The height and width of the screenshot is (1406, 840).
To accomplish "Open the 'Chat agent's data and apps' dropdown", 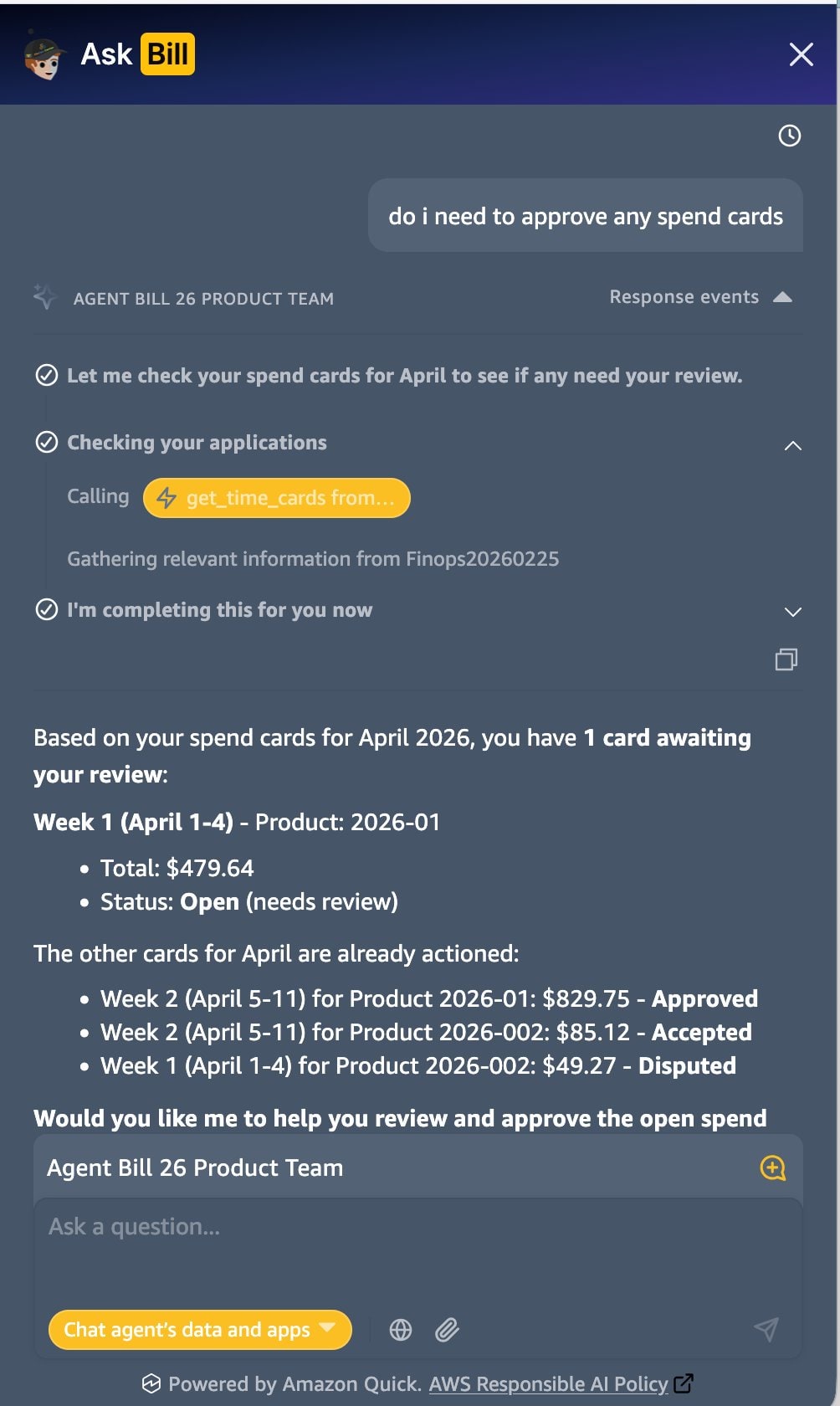I will (x=198, y=1330).
